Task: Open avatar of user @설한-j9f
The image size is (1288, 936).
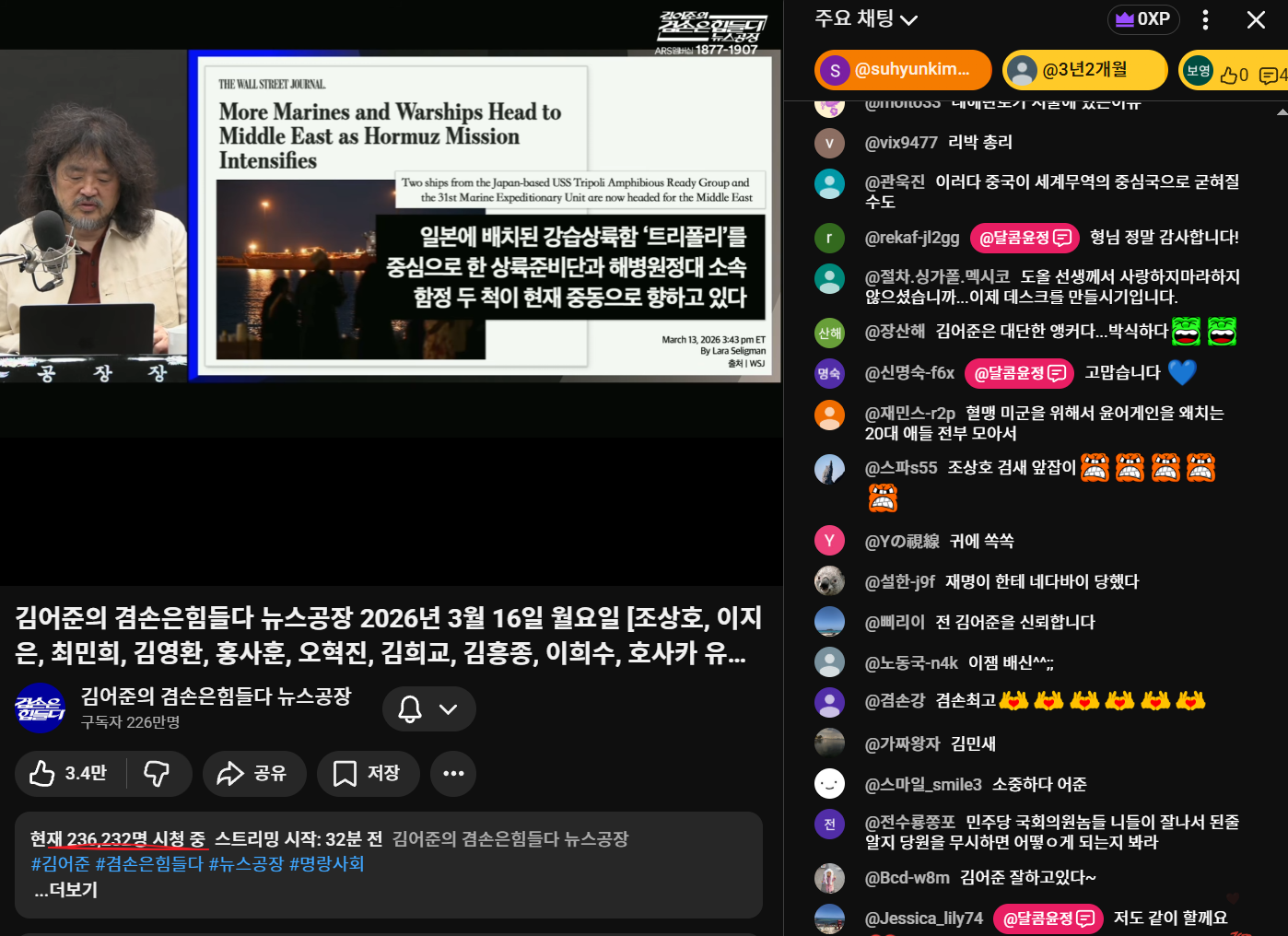Action: click(829, 581)
